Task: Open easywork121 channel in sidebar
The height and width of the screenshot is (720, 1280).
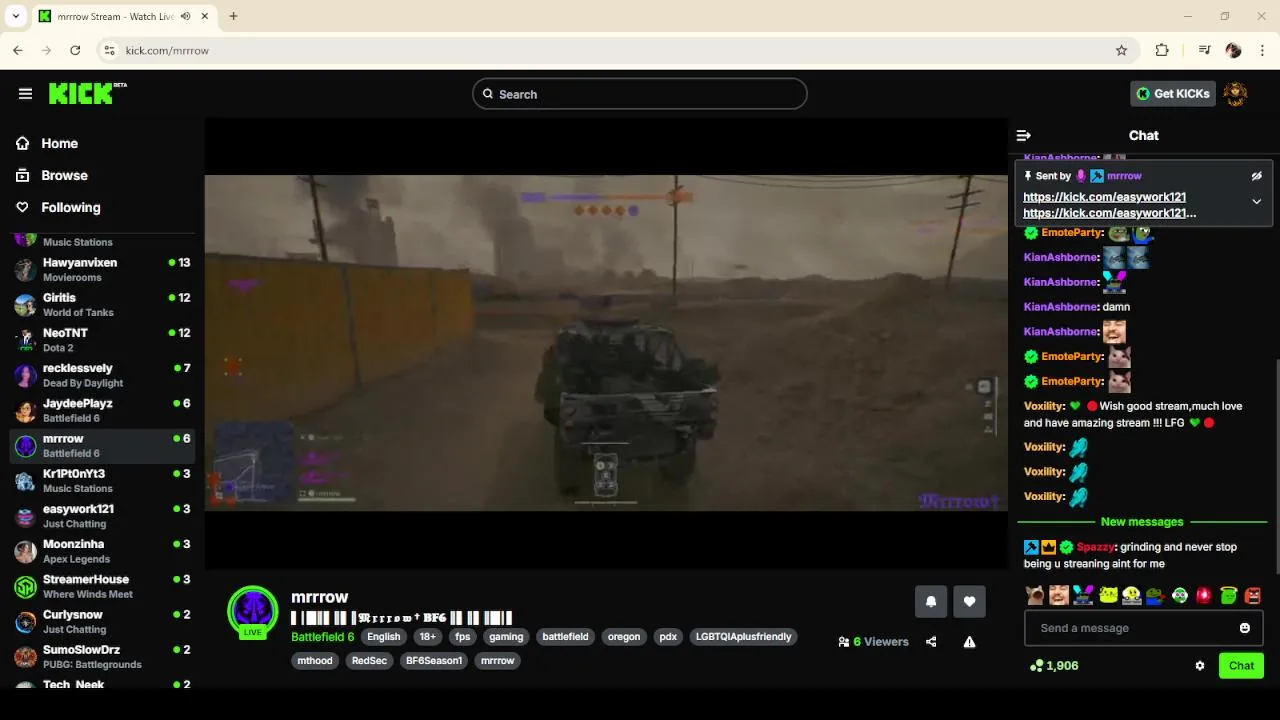Action: [x=102, y=516]
